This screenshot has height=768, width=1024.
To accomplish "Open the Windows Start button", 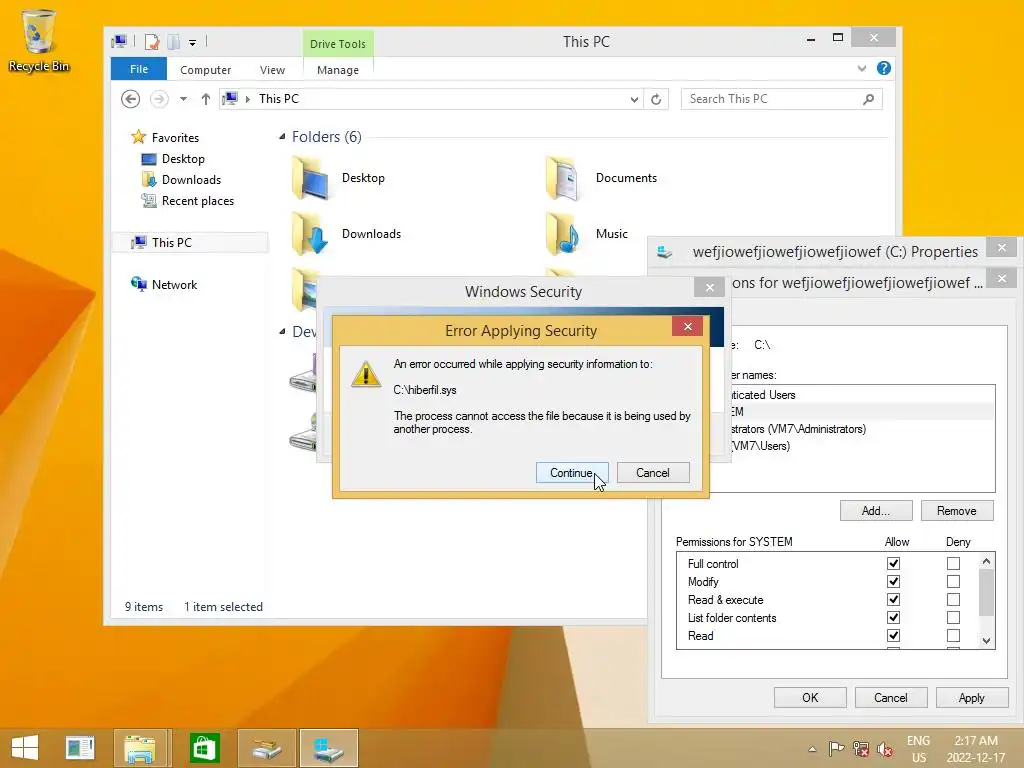I will [x=25, y=748].
